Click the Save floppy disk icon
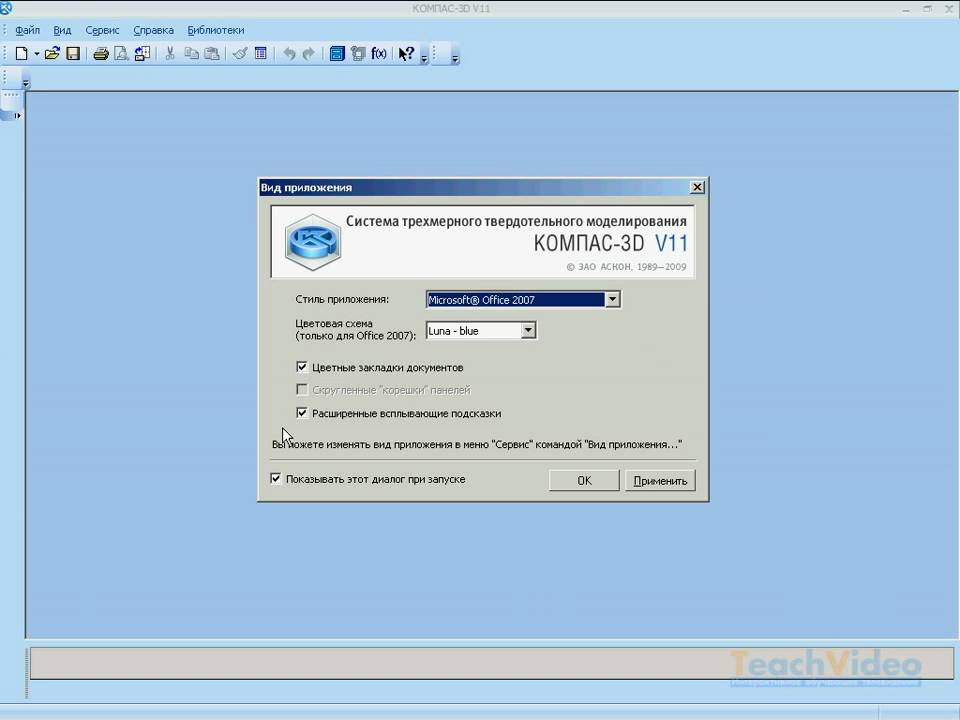The height and width of the screenshot is (720, 960). coord(73,54)
